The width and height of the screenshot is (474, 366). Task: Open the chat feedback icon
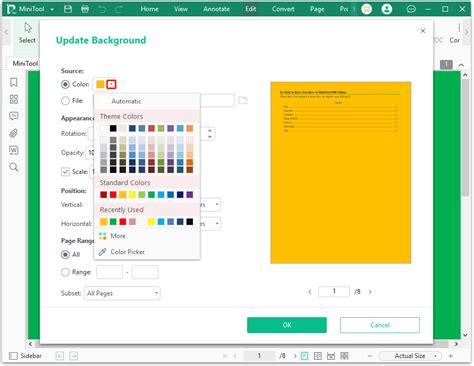pos(411,9)
